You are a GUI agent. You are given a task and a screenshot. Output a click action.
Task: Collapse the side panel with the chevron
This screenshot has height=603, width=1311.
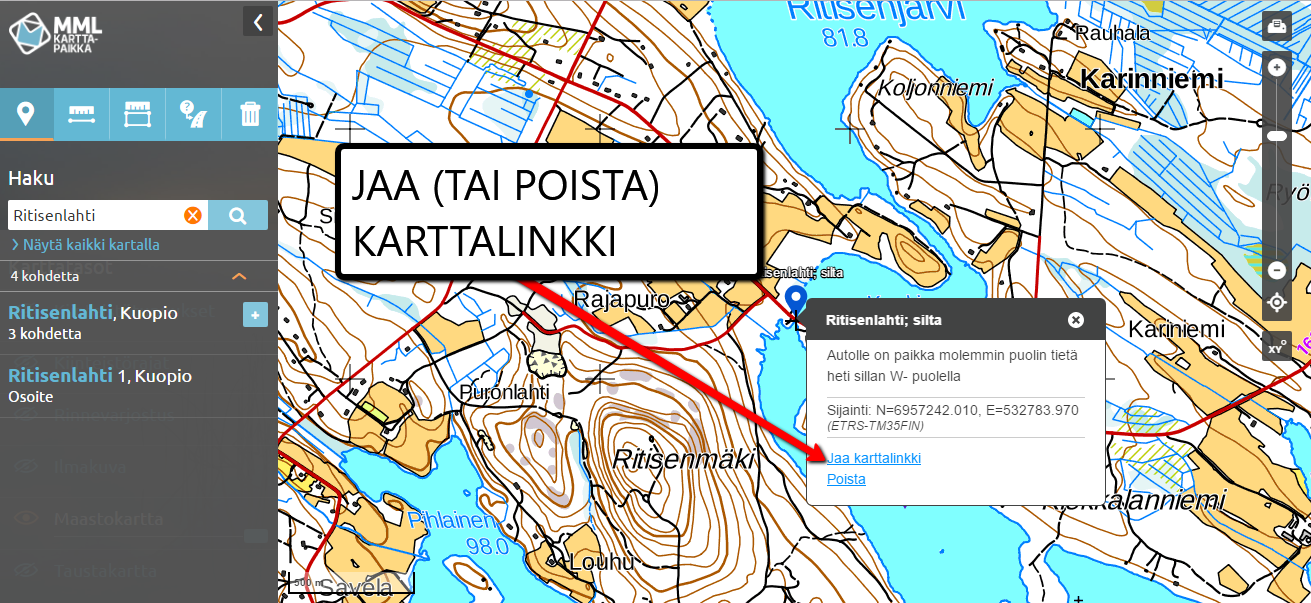[258, 20]
